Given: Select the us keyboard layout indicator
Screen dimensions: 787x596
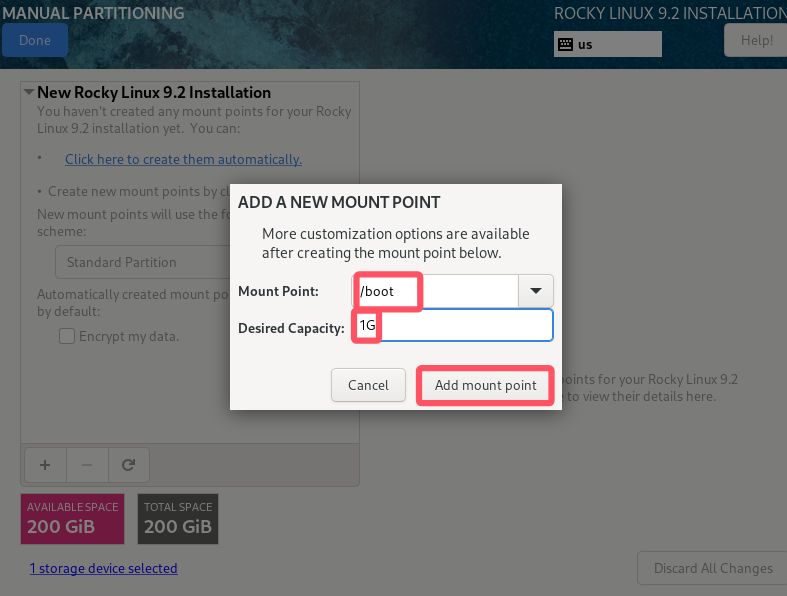Looking at the screenshot, I should pyautogui.click(x=607, y=44).
